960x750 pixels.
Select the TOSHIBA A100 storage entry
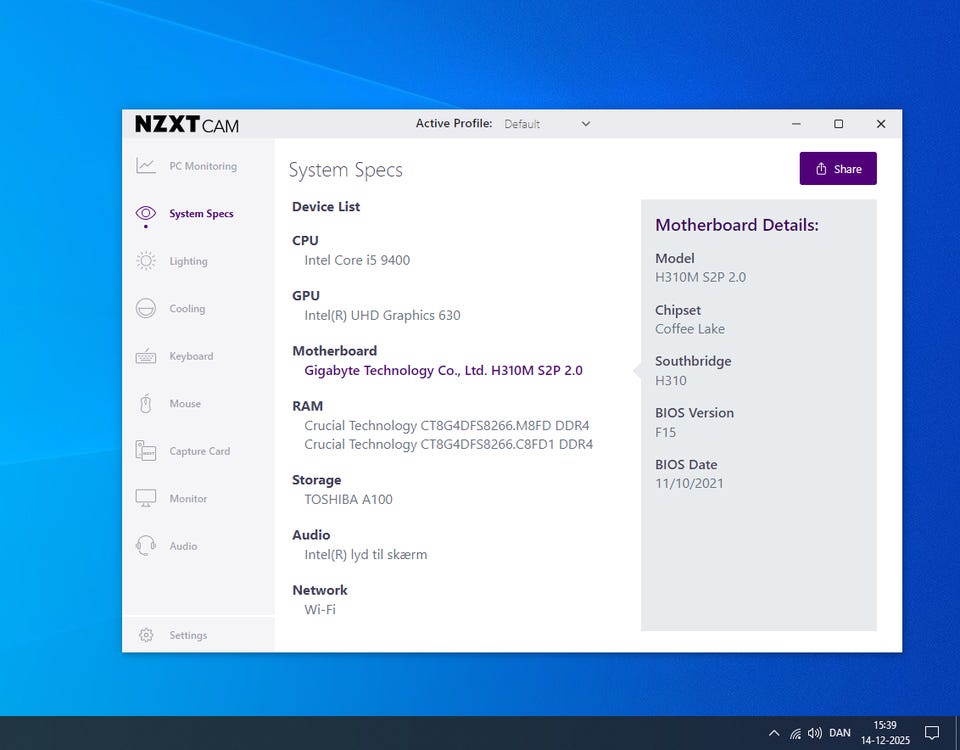pos(348,499)
